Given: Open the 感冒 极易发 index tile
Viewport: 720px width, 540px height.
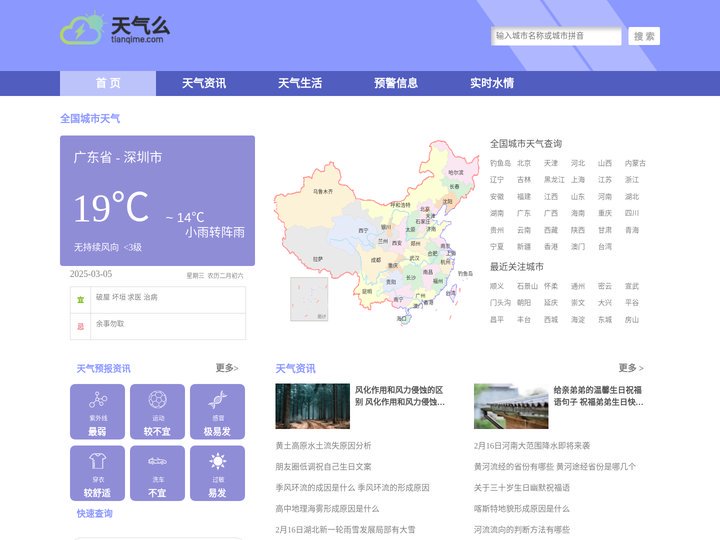Looking at the screenshot, I should [217, 412].
